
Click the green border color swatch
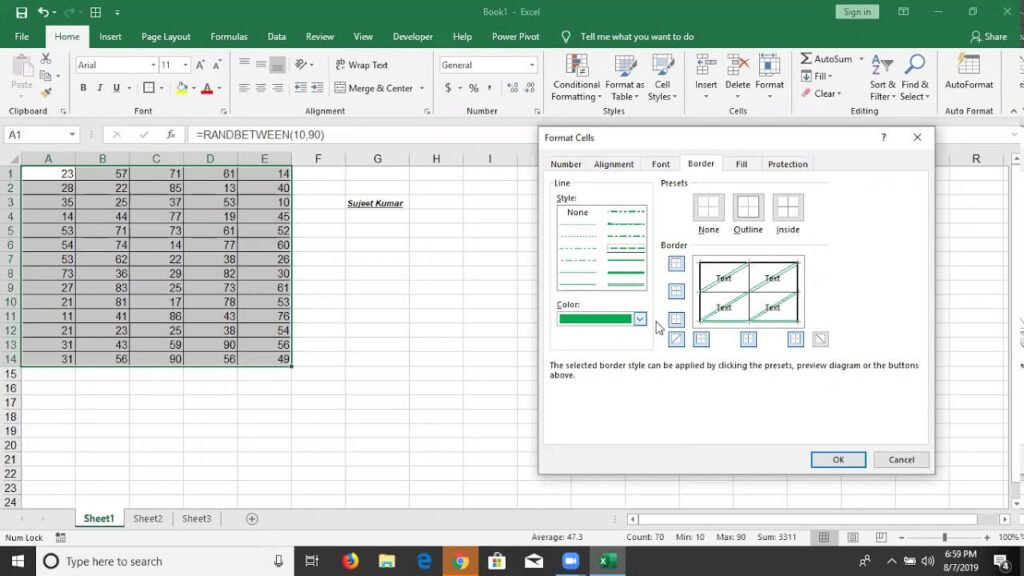point(595,319)
